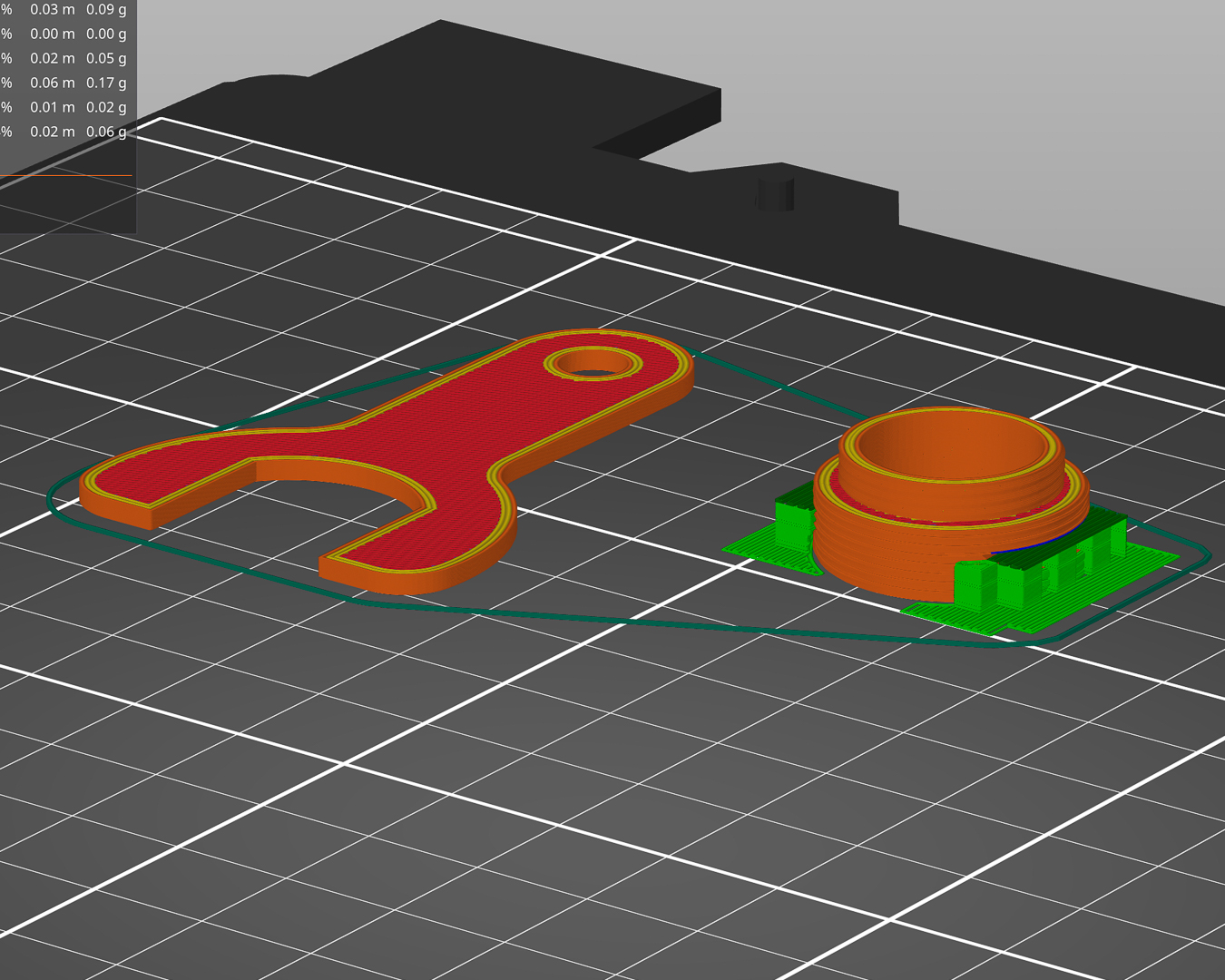Screen dimensions: 1225x980
Task: Toggle legend row showing 0.05 g
Action: 66,58
